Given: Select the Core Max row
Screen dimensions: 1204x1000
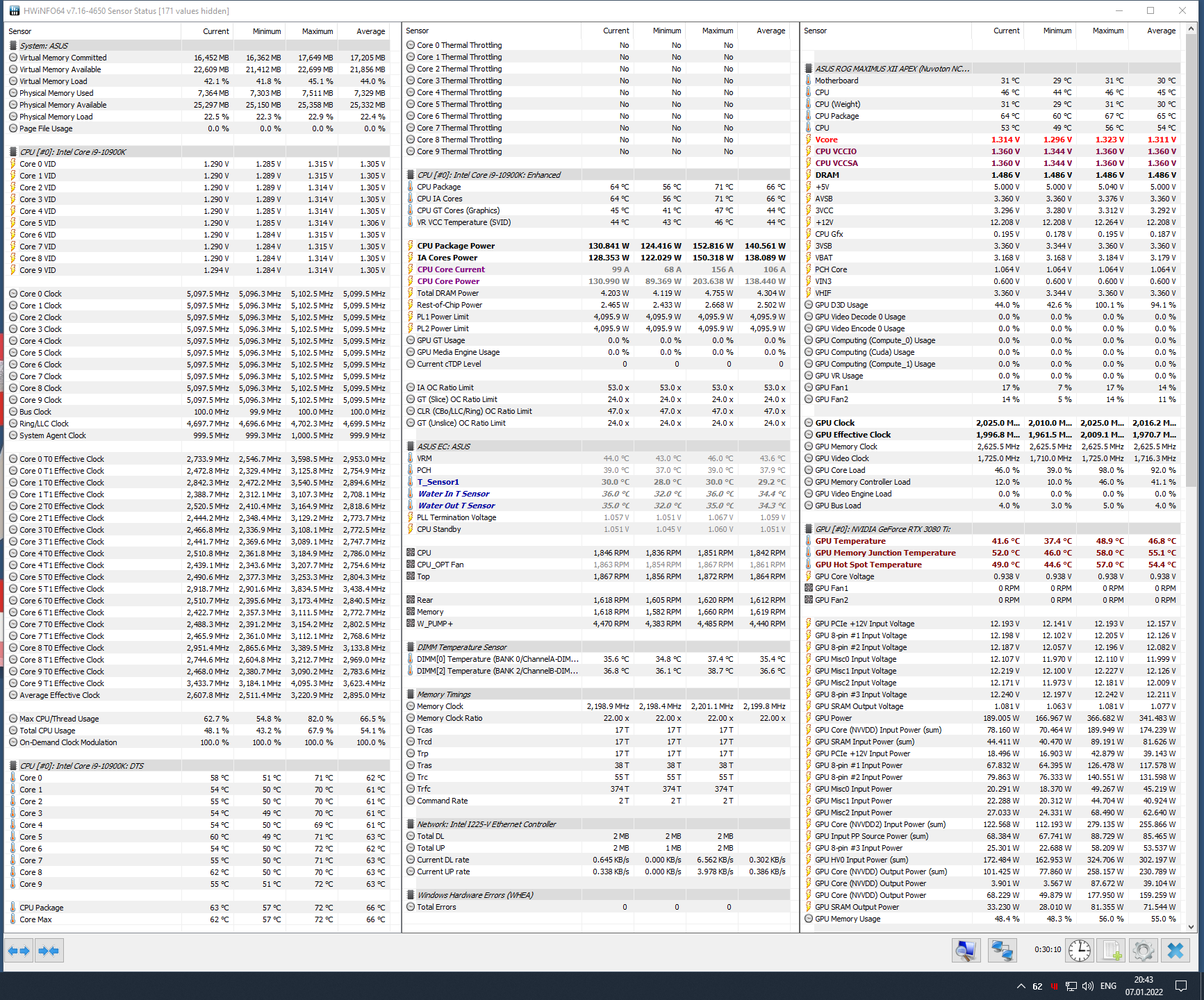Looking at the screenshot, I should click(198, 919).
